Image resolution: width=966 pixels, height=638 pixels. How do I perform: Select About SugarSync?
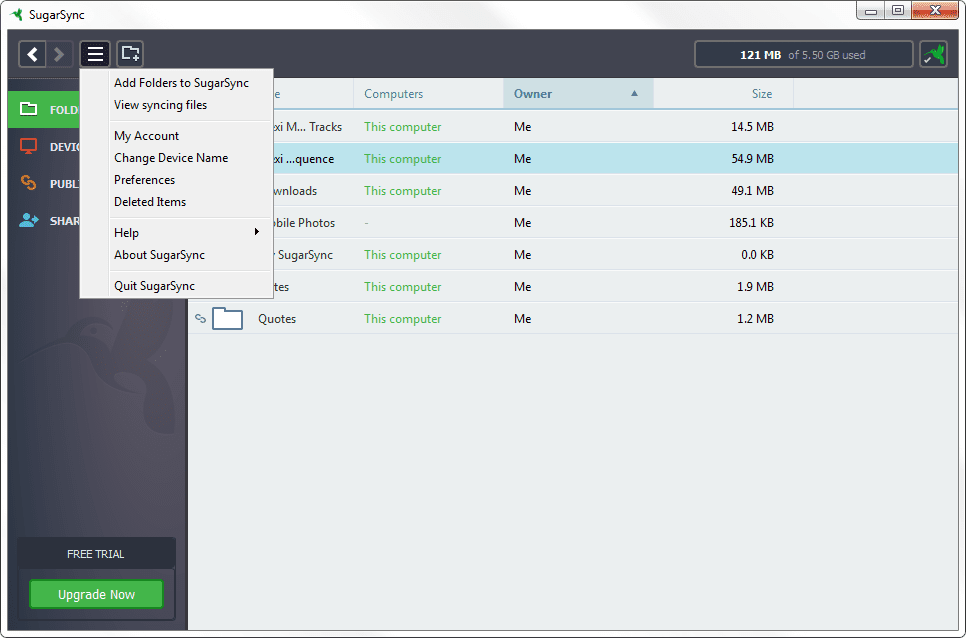[x=159, y=255]
